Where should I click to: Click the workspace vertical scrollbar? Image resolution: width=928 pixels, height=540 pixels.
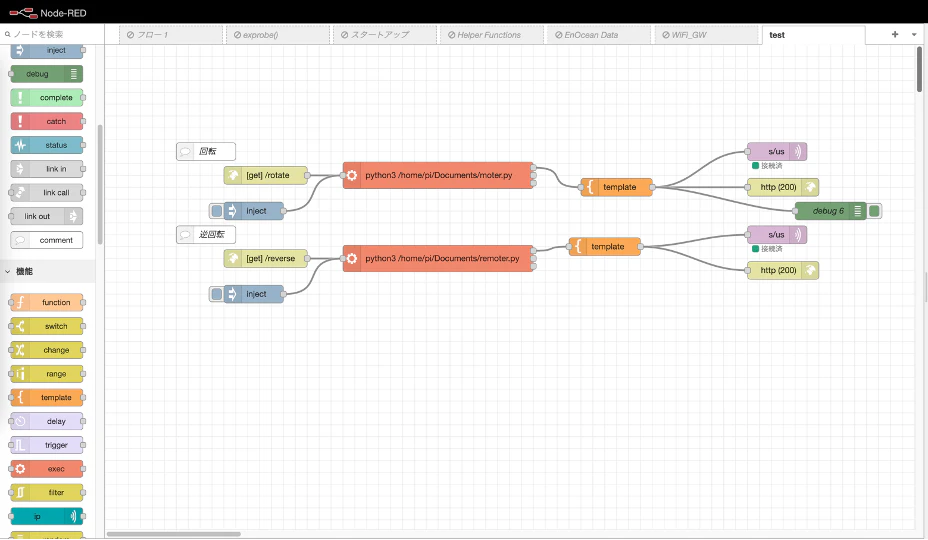click(919, 70)
